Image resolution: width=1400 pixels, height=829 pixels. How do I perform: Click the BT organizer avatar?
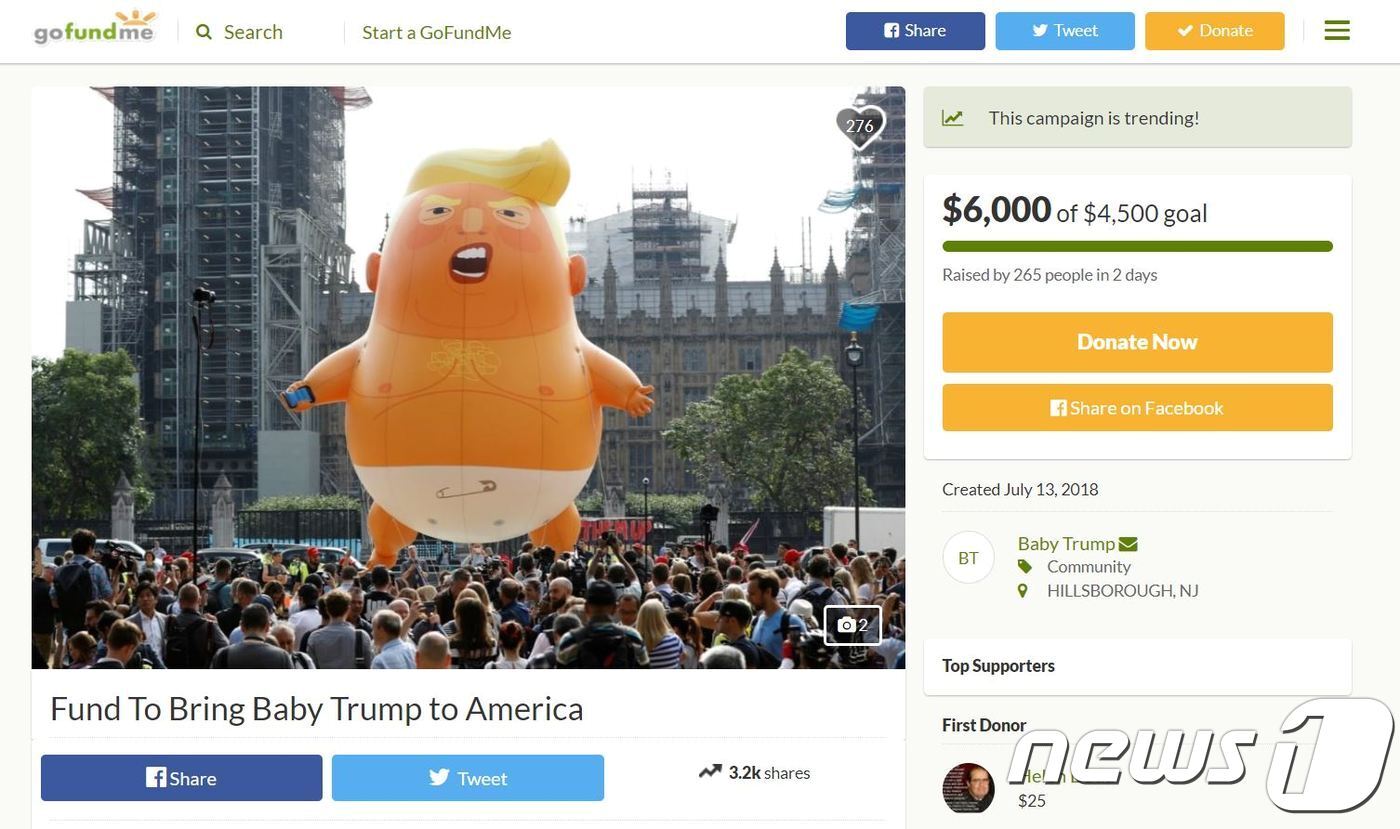pos(968,558)
